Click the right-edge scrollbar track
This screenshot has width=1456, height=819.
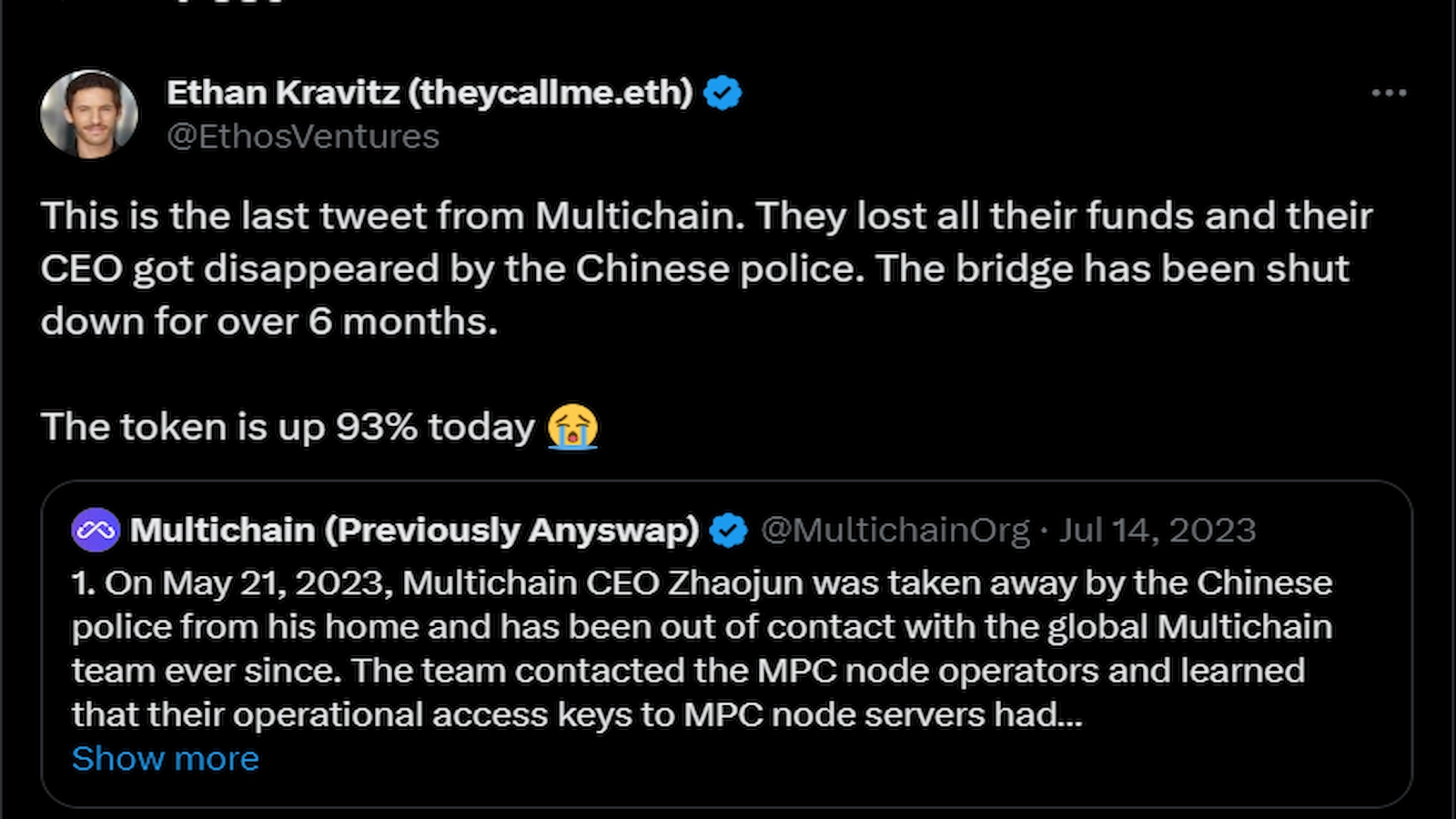tap(1451, 409)
